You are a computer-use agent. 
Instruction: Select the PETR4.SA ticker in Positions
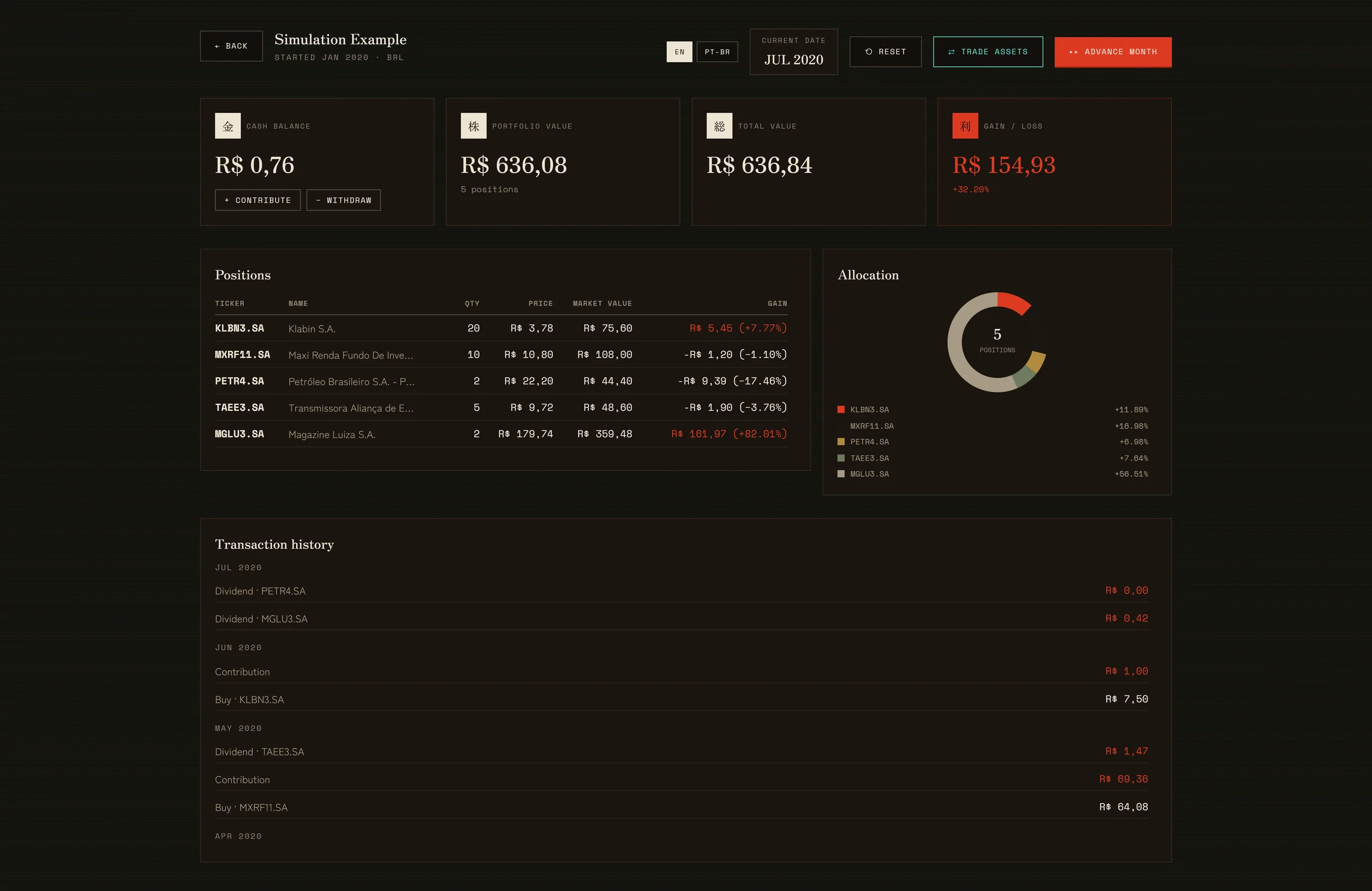239,381
